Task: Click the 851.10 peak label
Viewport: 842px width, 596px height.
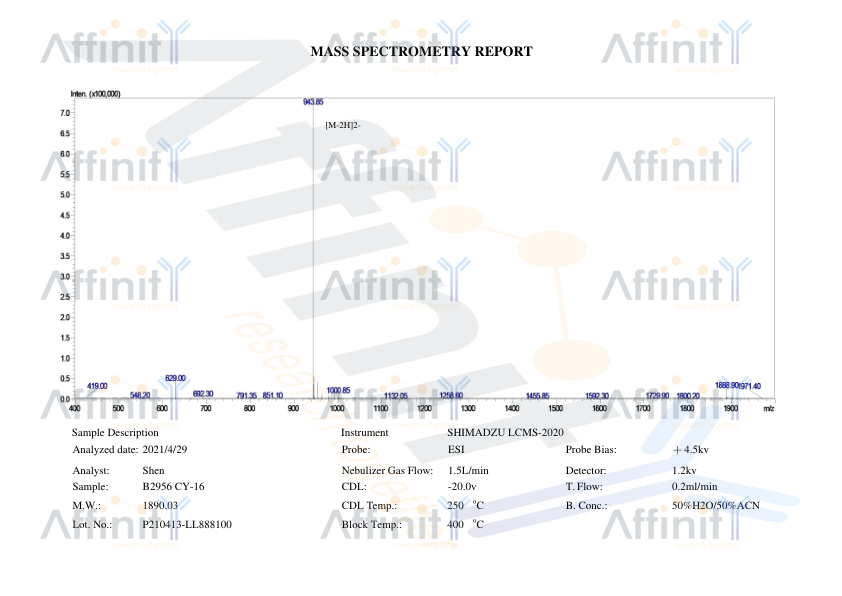Action: [x=273, y=395]
